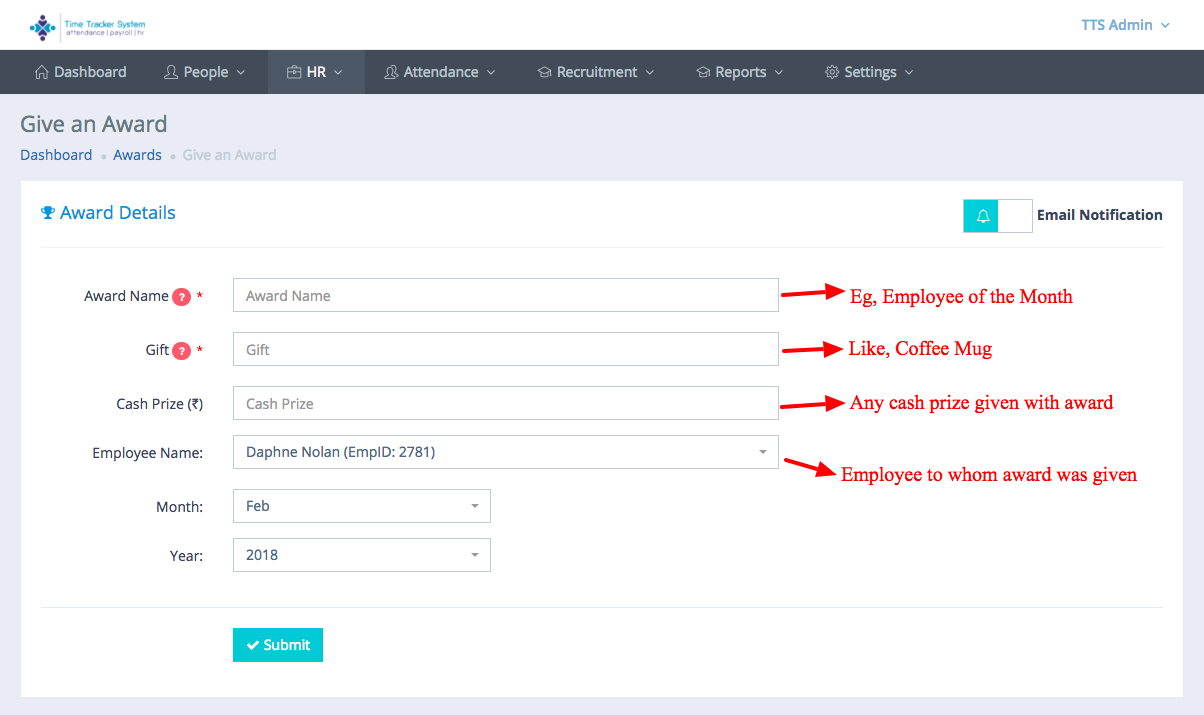Click the trophy icon next to Award Details

click(47, 213)
